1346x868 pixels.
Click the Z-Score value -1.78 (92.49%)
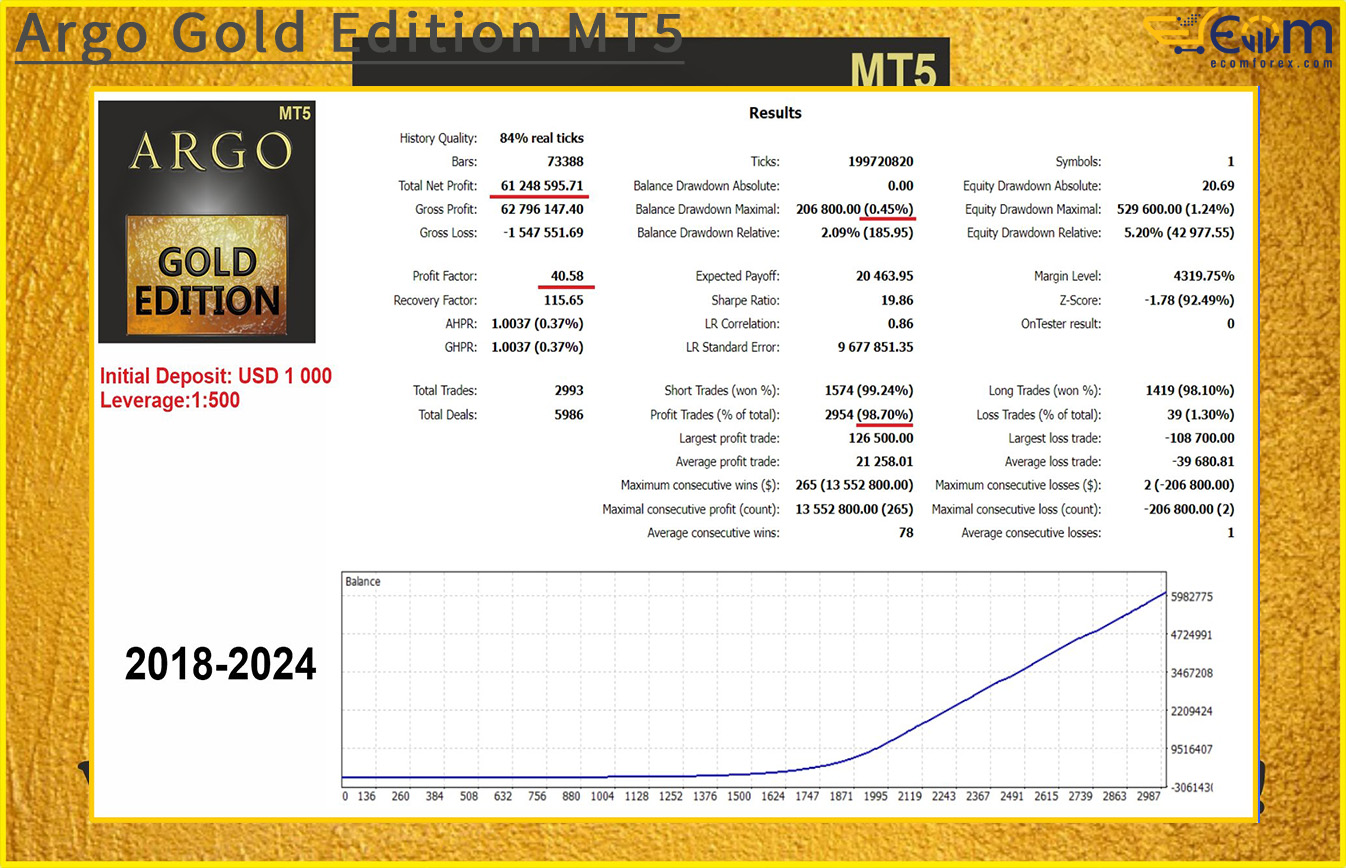click(1188, 300)
